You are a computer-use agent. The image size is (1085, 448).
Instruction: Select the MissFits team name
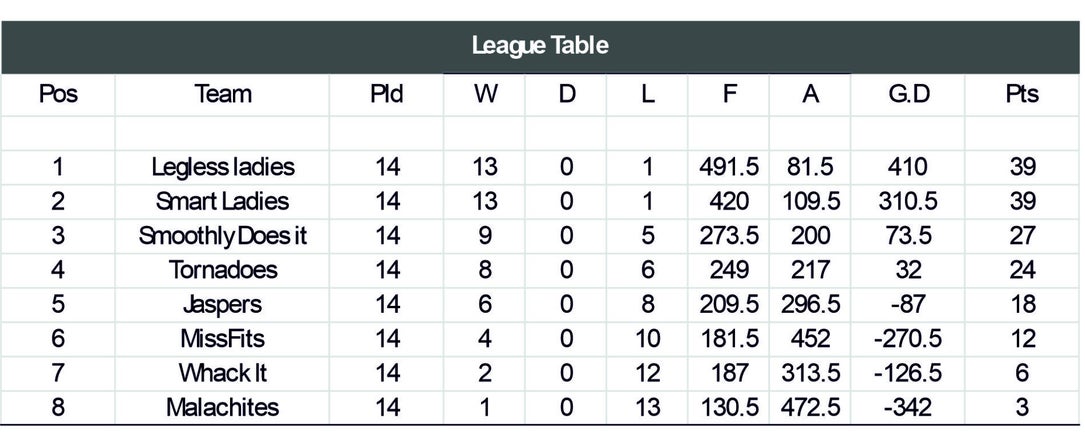pyautogui.click(x=222, y=339)
